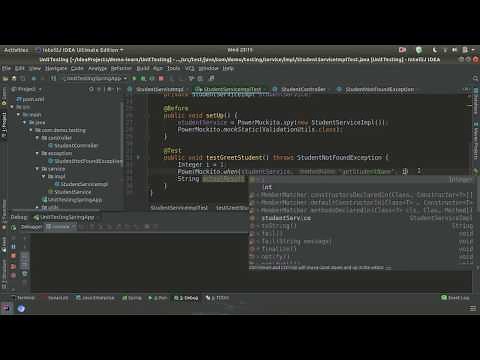Collapse the controller package node
Image resolution: width=480 pixels, height=360 pixels.
[37, 138]
